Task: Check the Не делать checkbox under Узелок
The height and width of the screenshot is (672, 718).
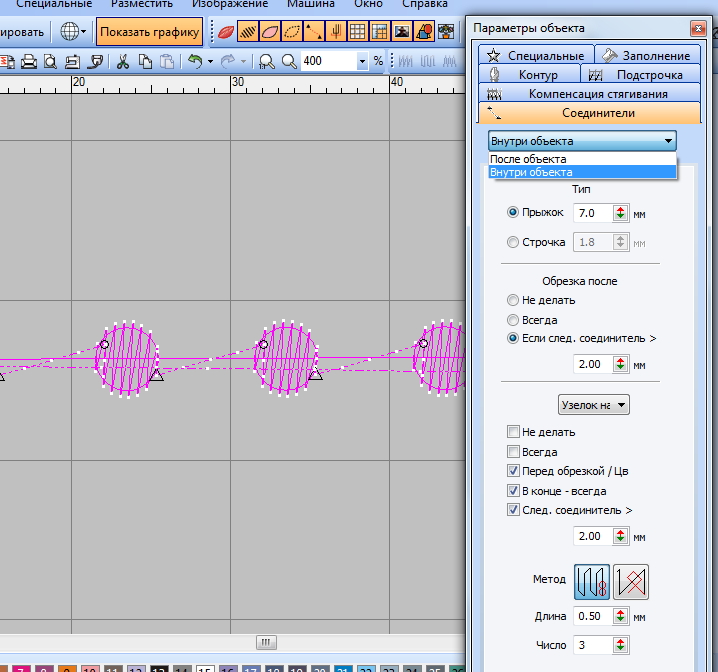Action: tap(514, 432)
